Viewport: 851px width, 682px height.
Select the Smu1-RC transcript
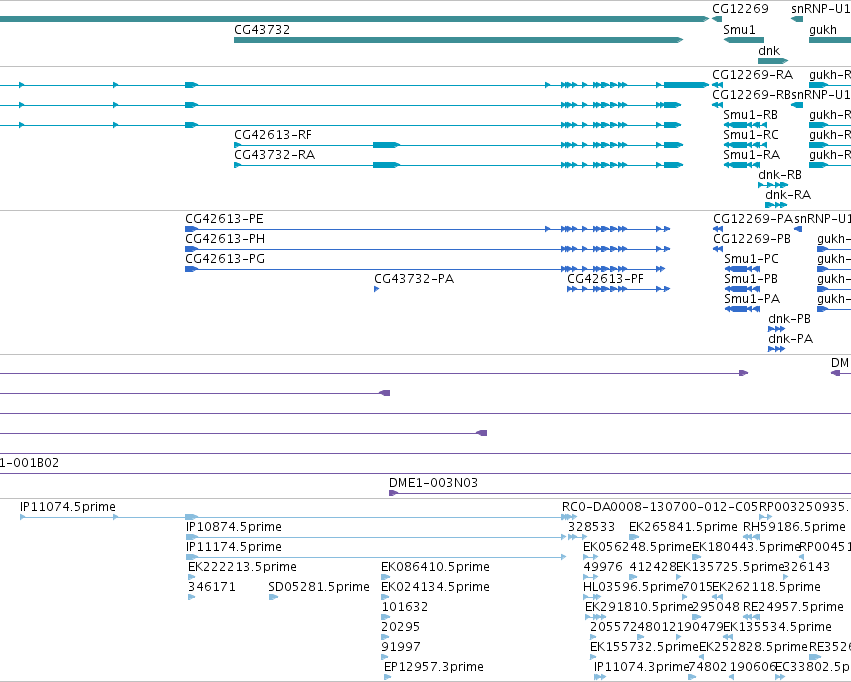[x=745, y=145]
